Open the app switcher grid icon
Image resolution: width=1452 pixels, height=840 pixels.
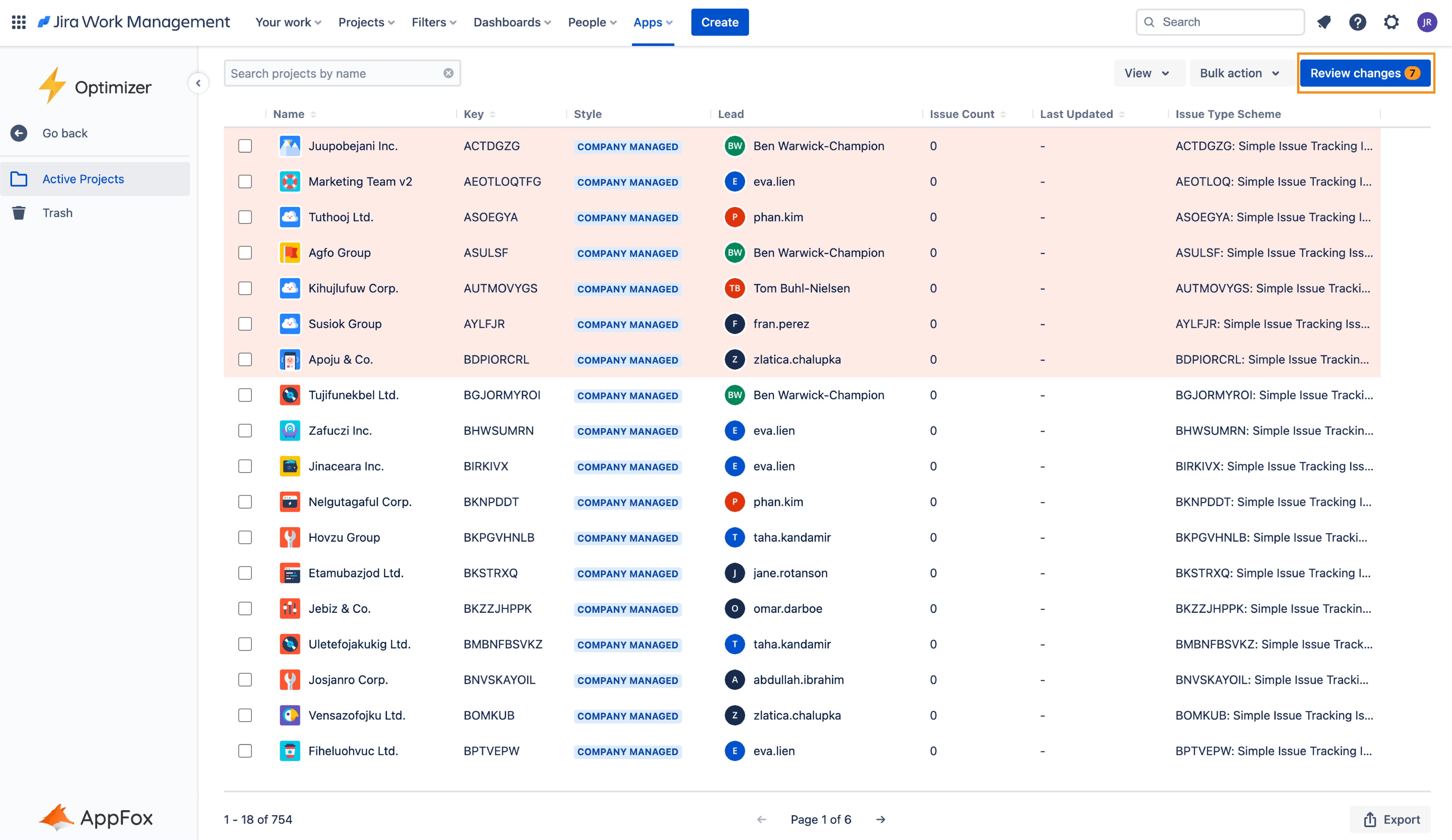pyautogui.click(x=18, y=22)
